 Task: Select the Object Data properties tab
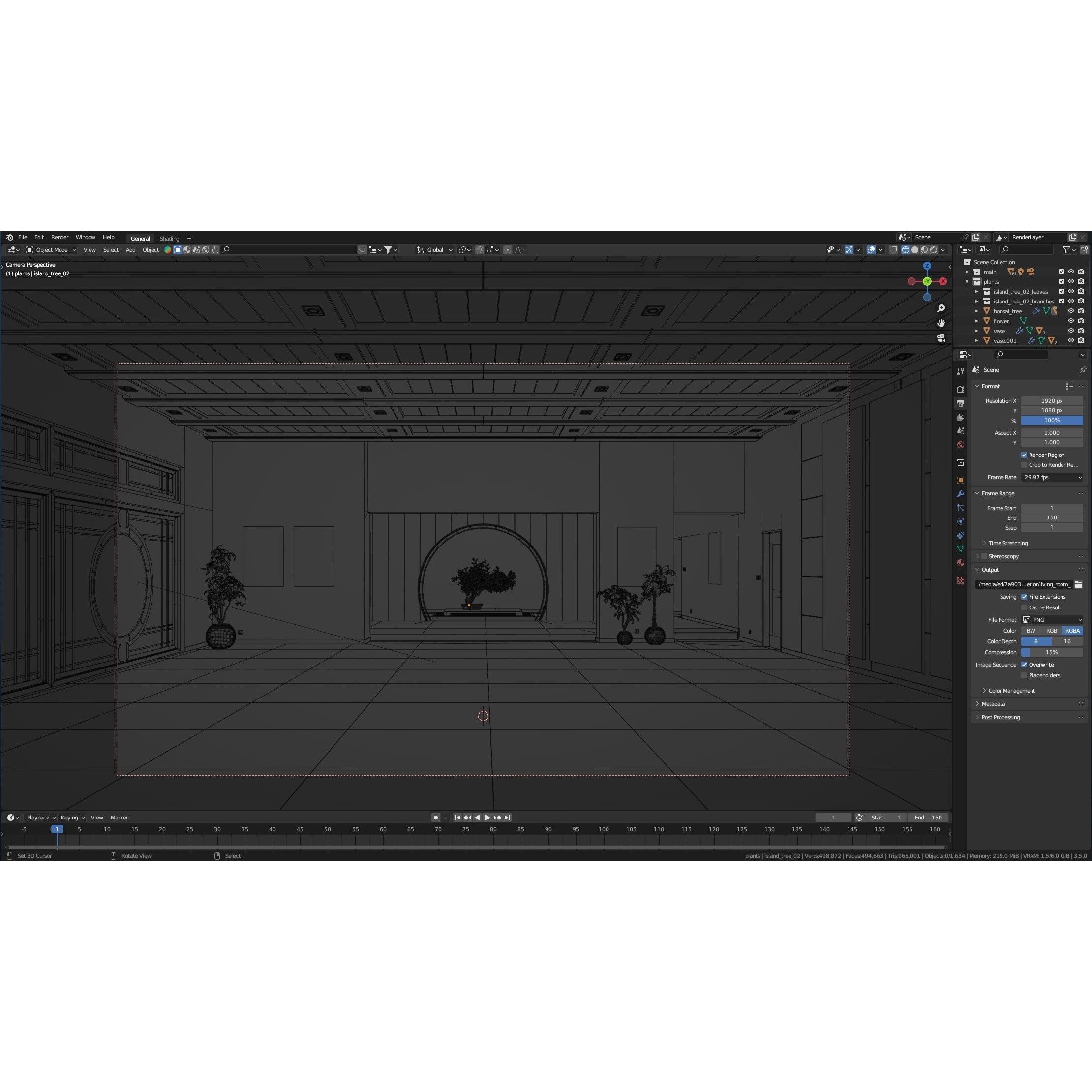(x=960, y=549)
